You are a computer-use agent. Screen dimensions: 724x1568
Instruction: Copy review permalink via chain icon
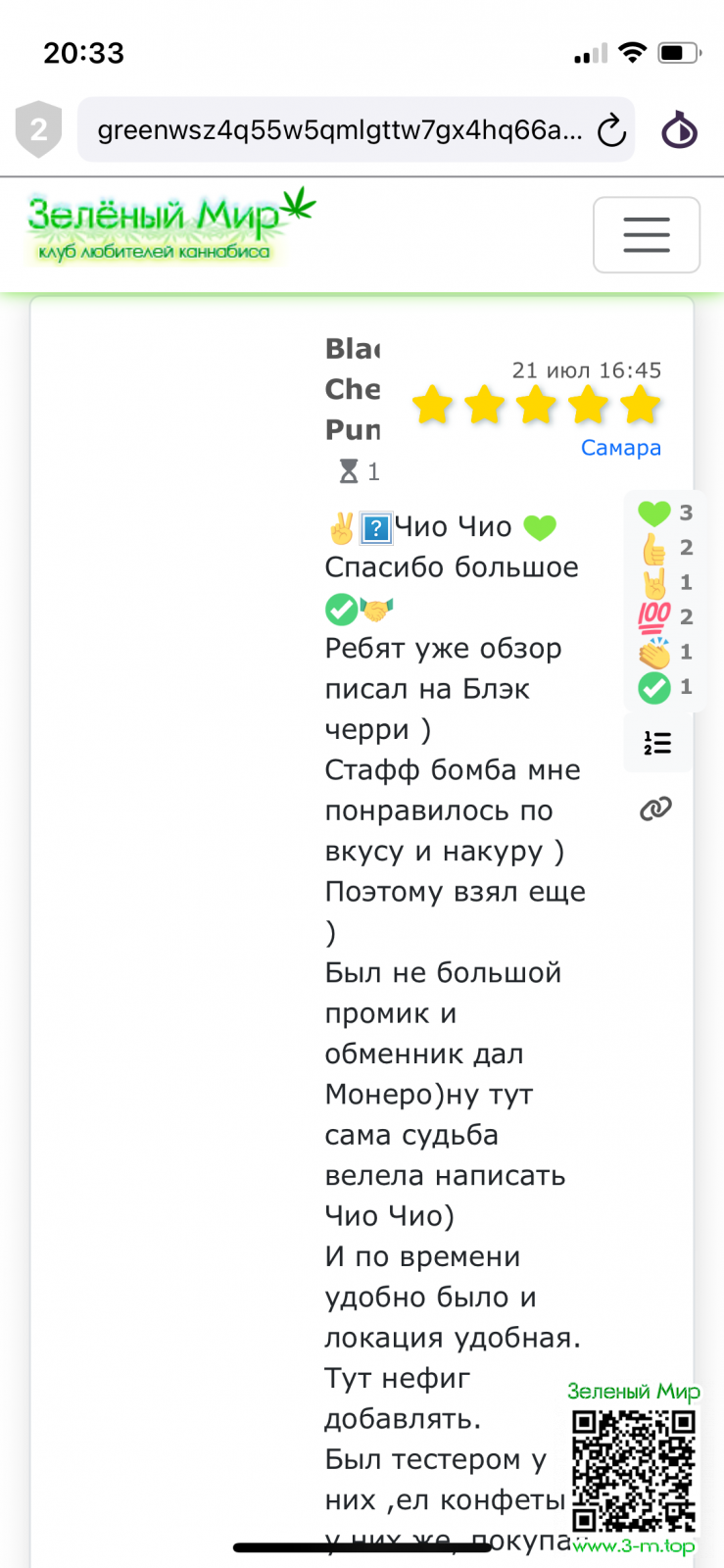pyautogui.click(x=655, y=808)
